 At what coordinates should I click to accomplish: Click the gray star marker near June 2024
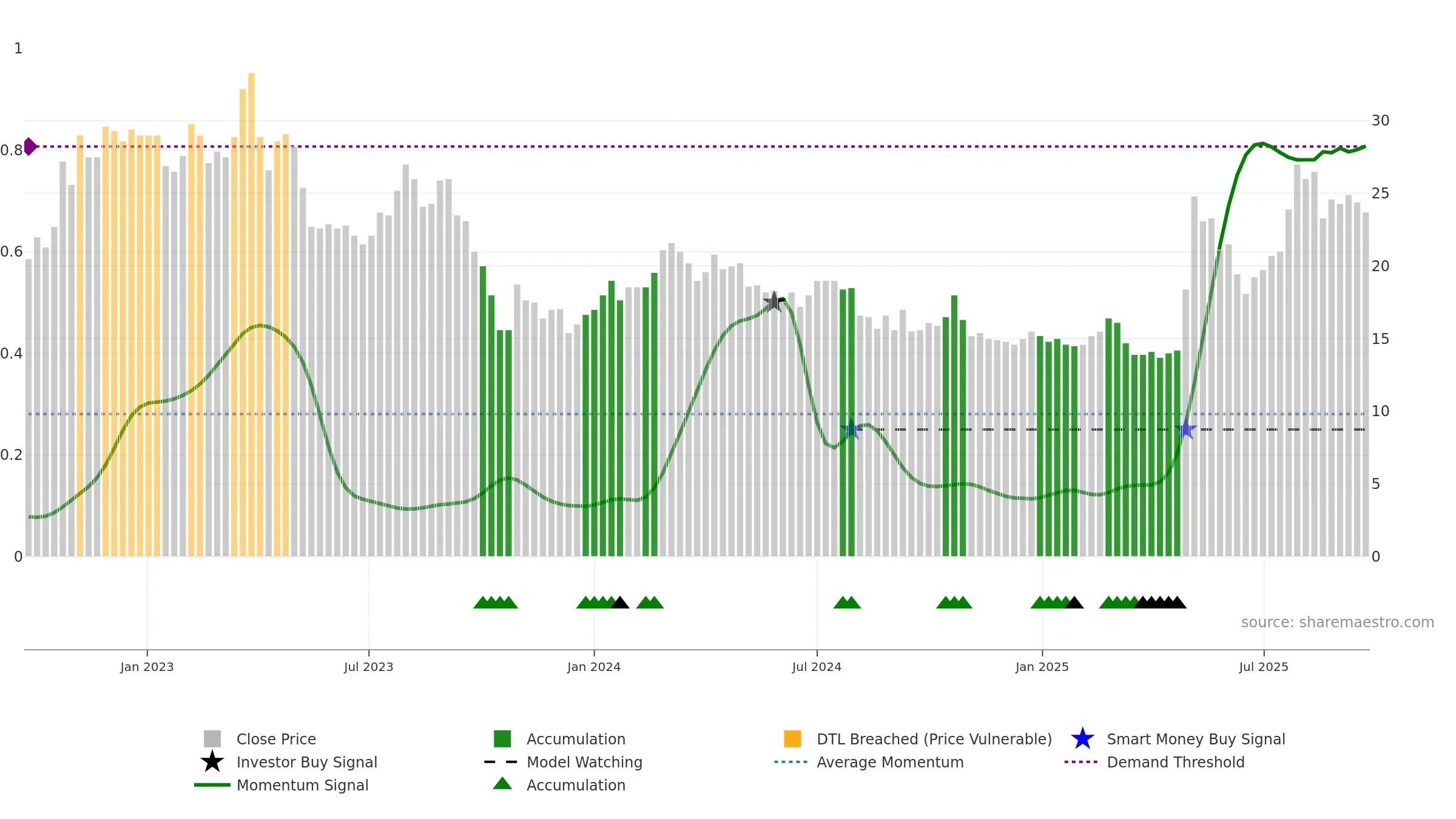pyautogui.click(x=774, y=302)
